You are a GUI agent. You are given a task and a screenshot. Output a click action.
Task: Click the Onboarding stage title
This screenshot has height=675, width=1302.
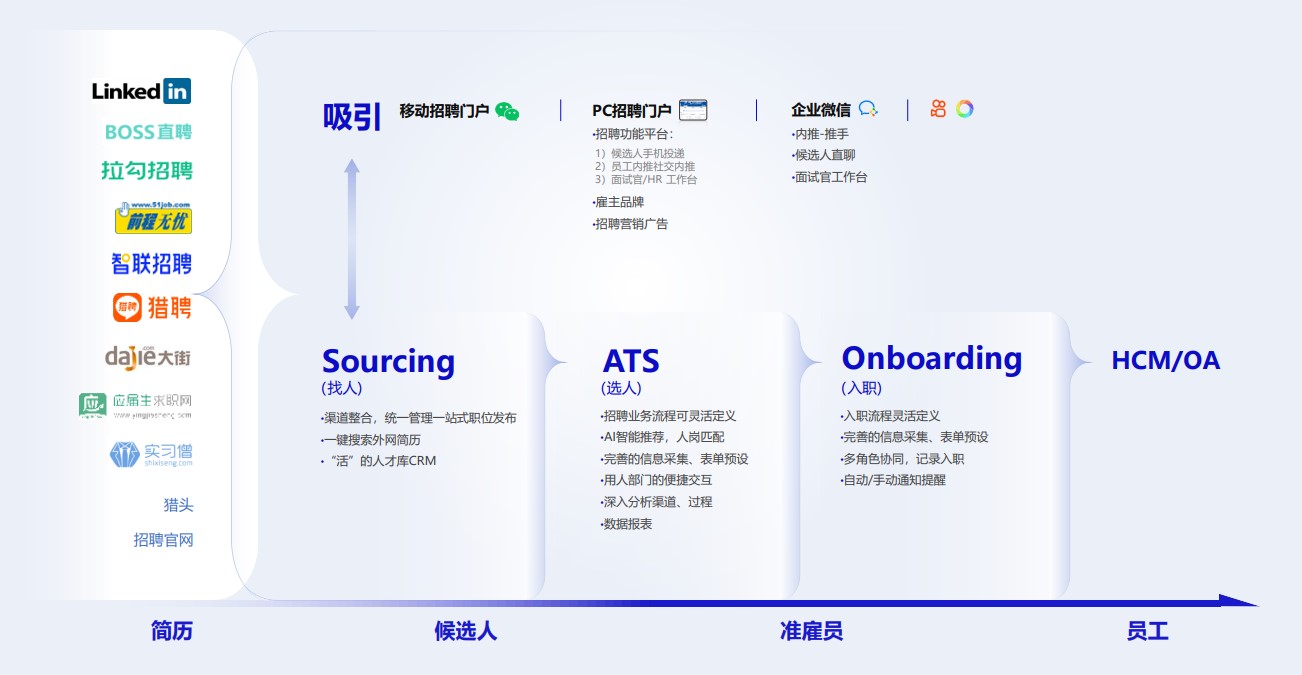pos(931,358)
